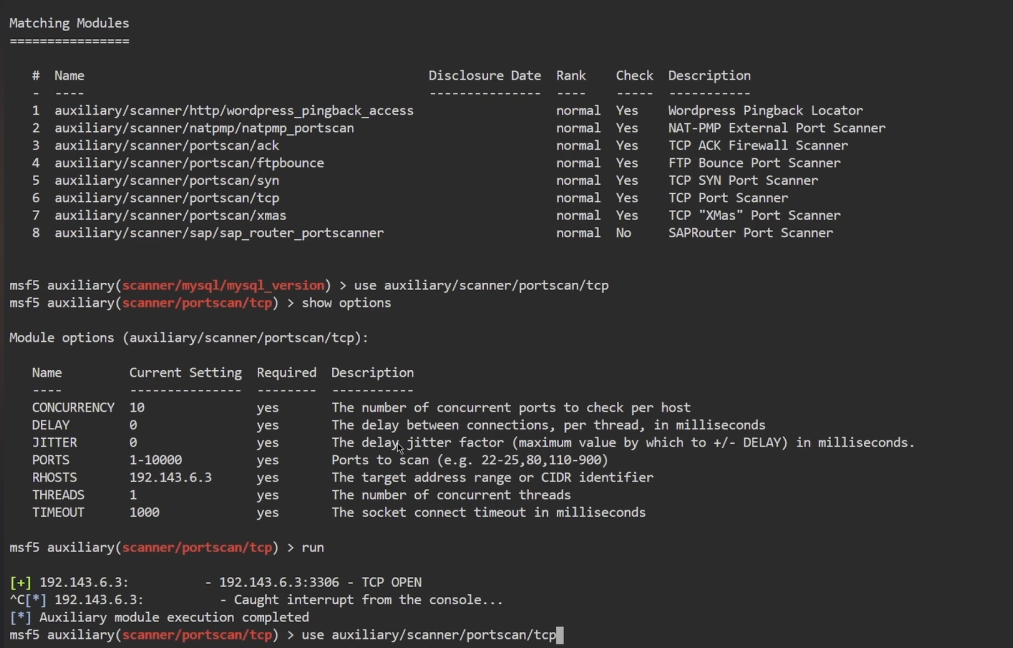Select the CONCURRENCY option name
This screenshot has height=648, width=1013.
(x=73, y=407)
